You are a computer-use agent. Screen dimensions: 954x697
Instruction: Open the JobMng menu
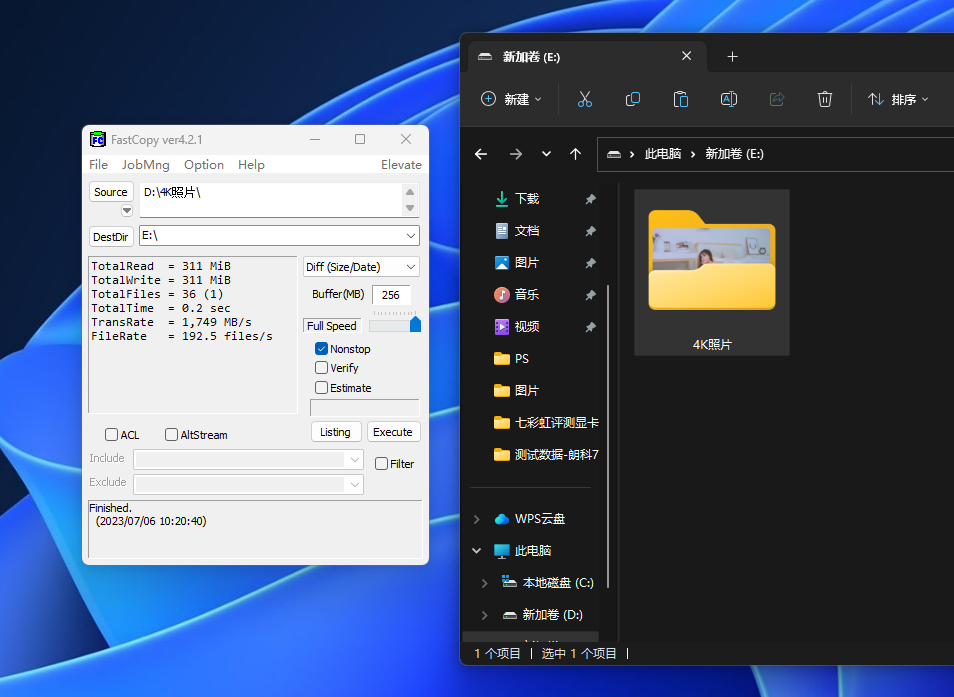point(145,165)
